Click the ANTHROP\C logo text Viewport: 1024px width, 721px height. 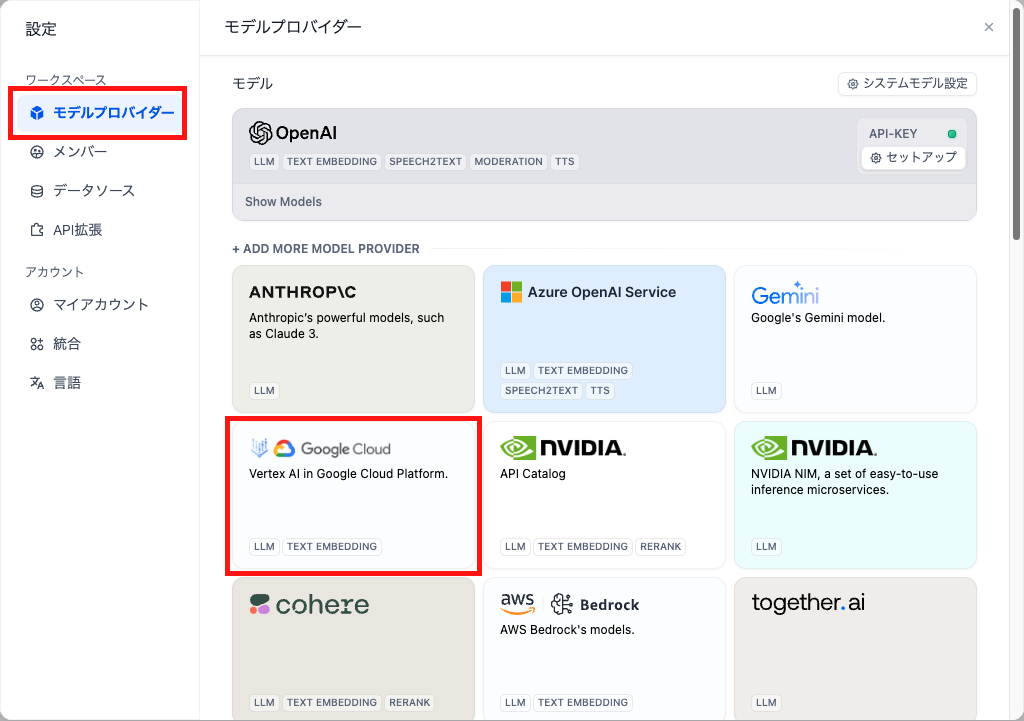tap(302, 292)
